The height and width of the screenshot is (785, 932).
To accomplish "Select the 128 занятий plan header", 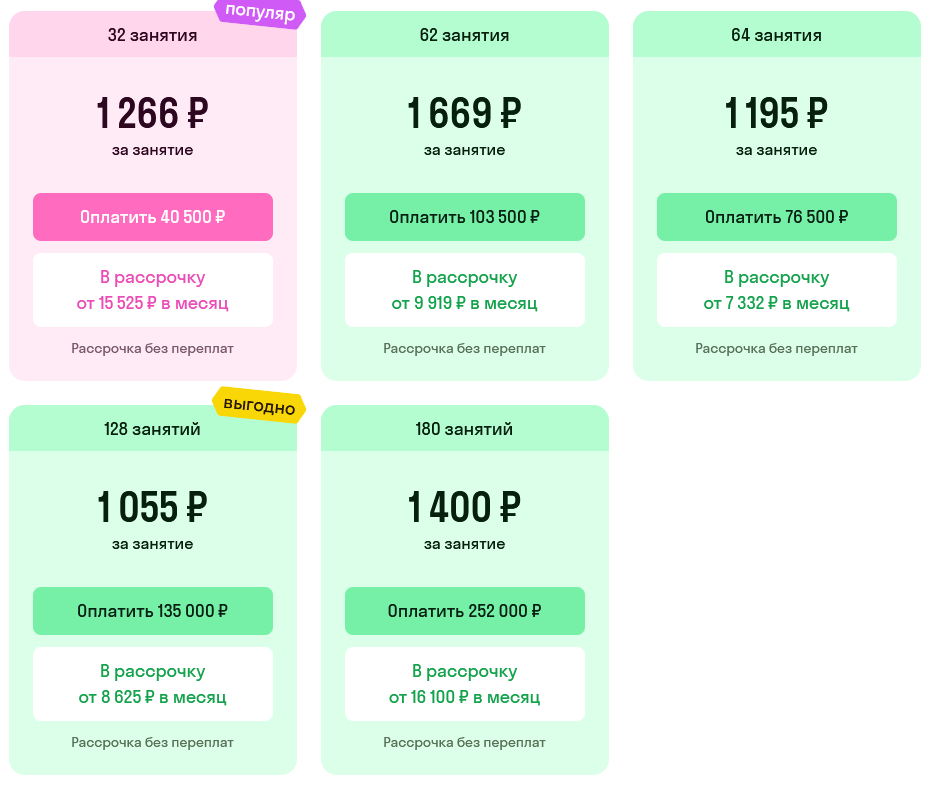I will [153, 428].
